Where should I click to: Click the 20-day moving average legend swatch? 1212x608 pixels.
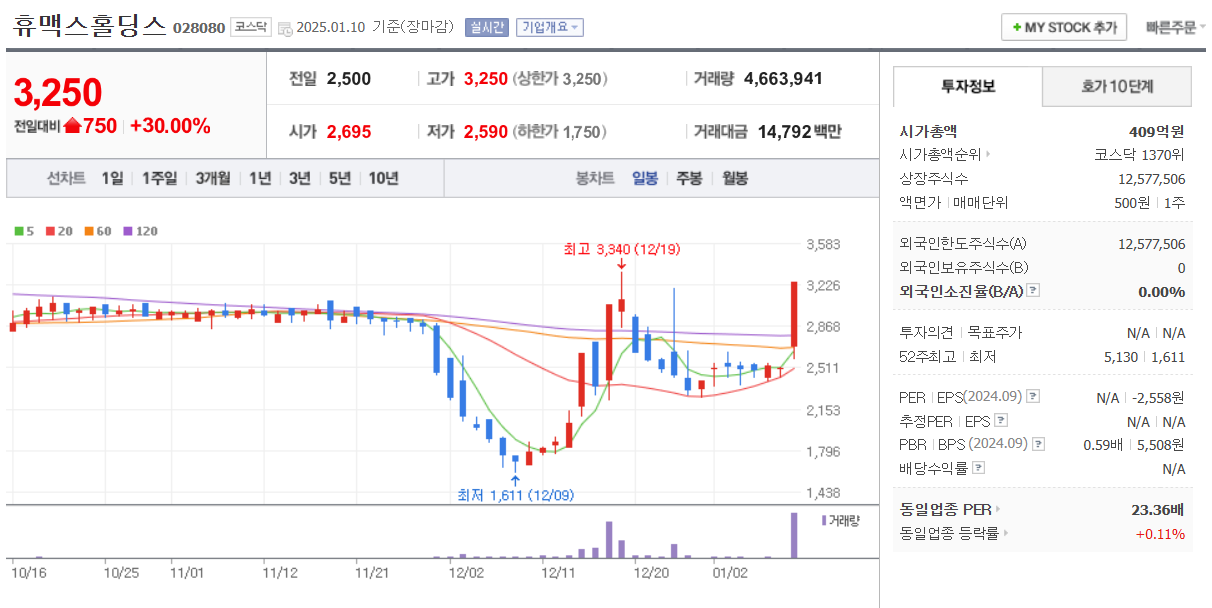tap(49, 231)
